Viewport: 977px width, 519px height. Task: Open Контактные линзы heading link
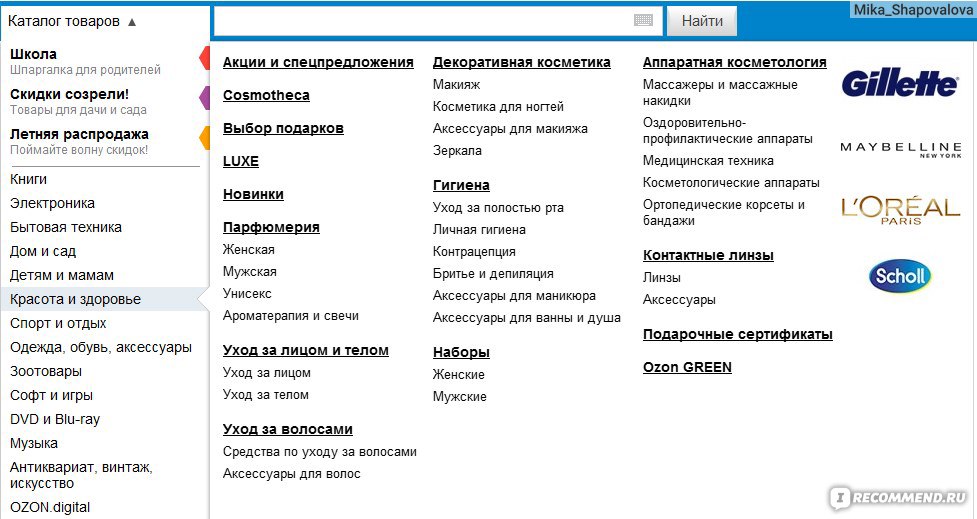pos(708,255)
